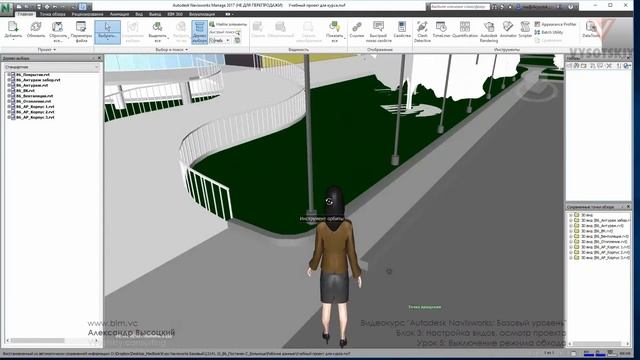Open the Рецензирование (Review) ribbon tab

(x=87, y=14)
